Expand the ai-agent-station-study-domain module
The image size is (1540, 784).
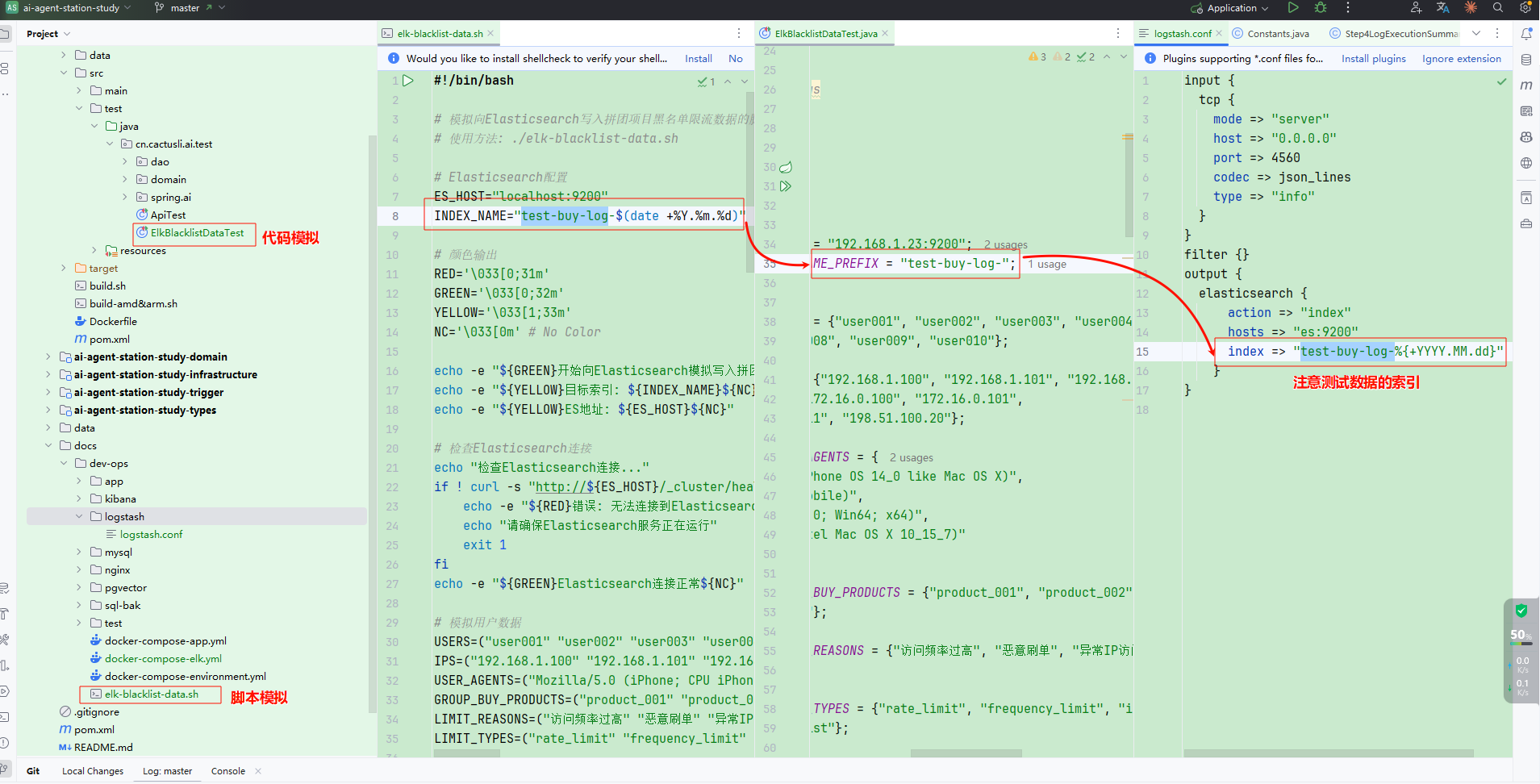[x=48, y=357]
